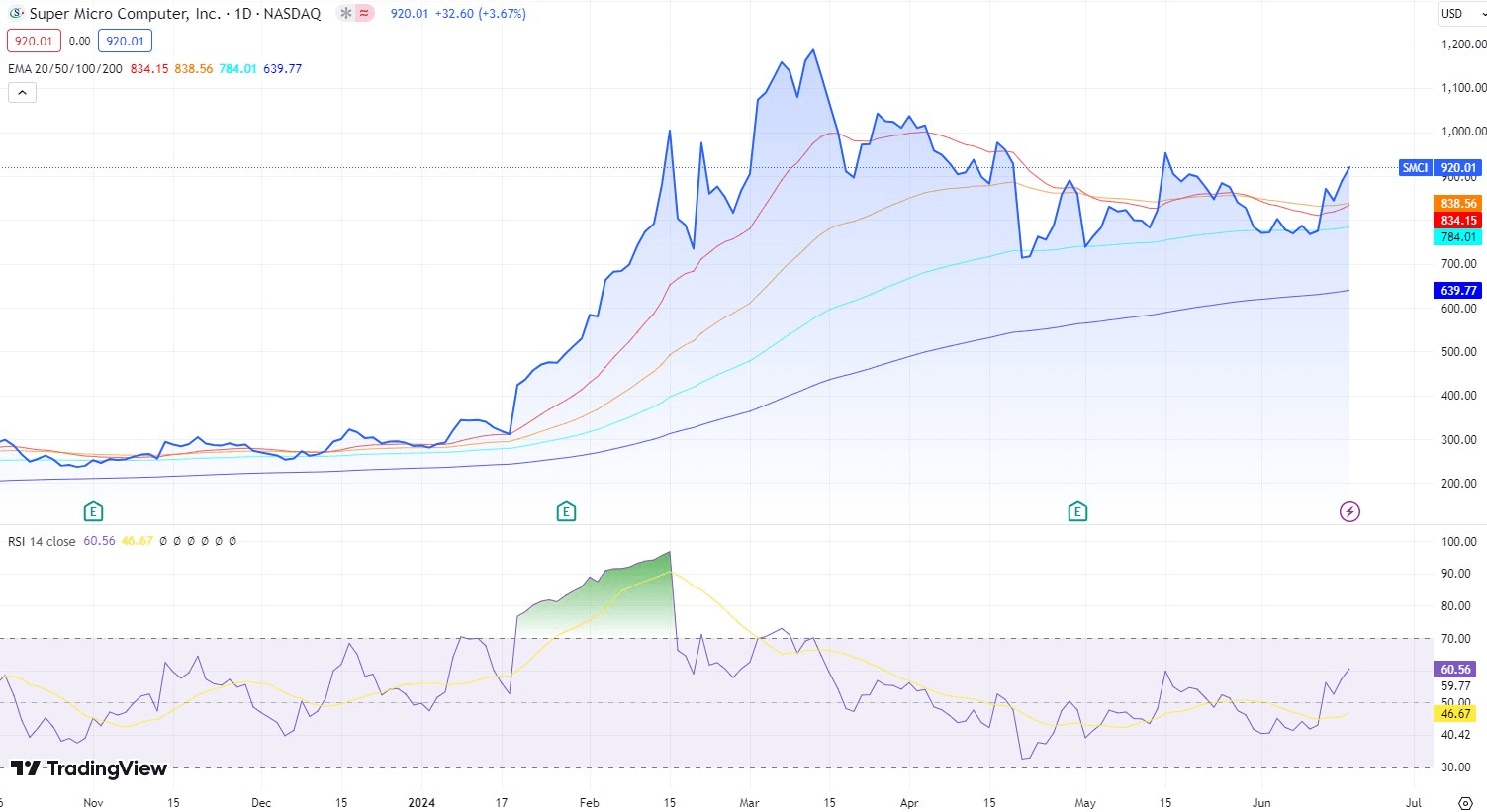The image size is (1487, 812).
Task: Select the EMA 20/50/100/200 indicator label
Action: pyautogui.click(x=65, y=69)
